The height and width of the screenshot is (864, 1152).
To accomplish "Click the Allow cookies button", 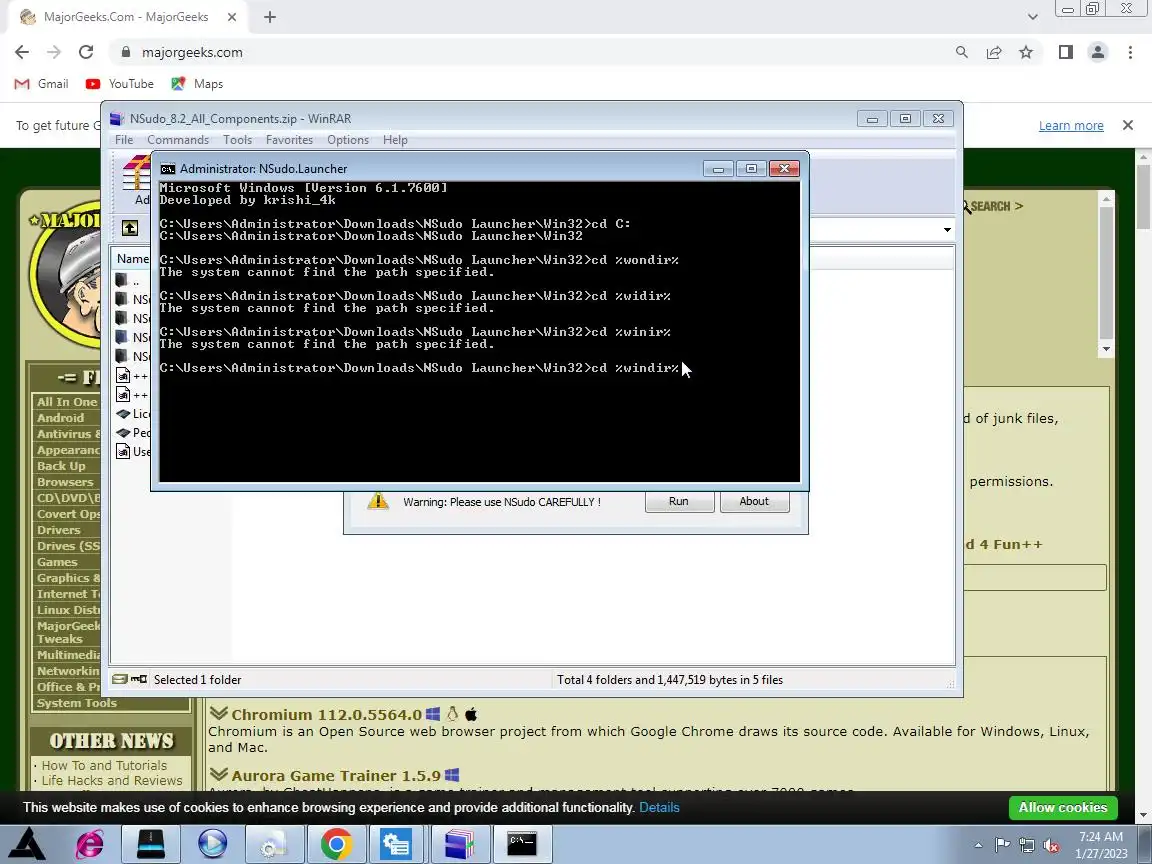I will 1063,807.
